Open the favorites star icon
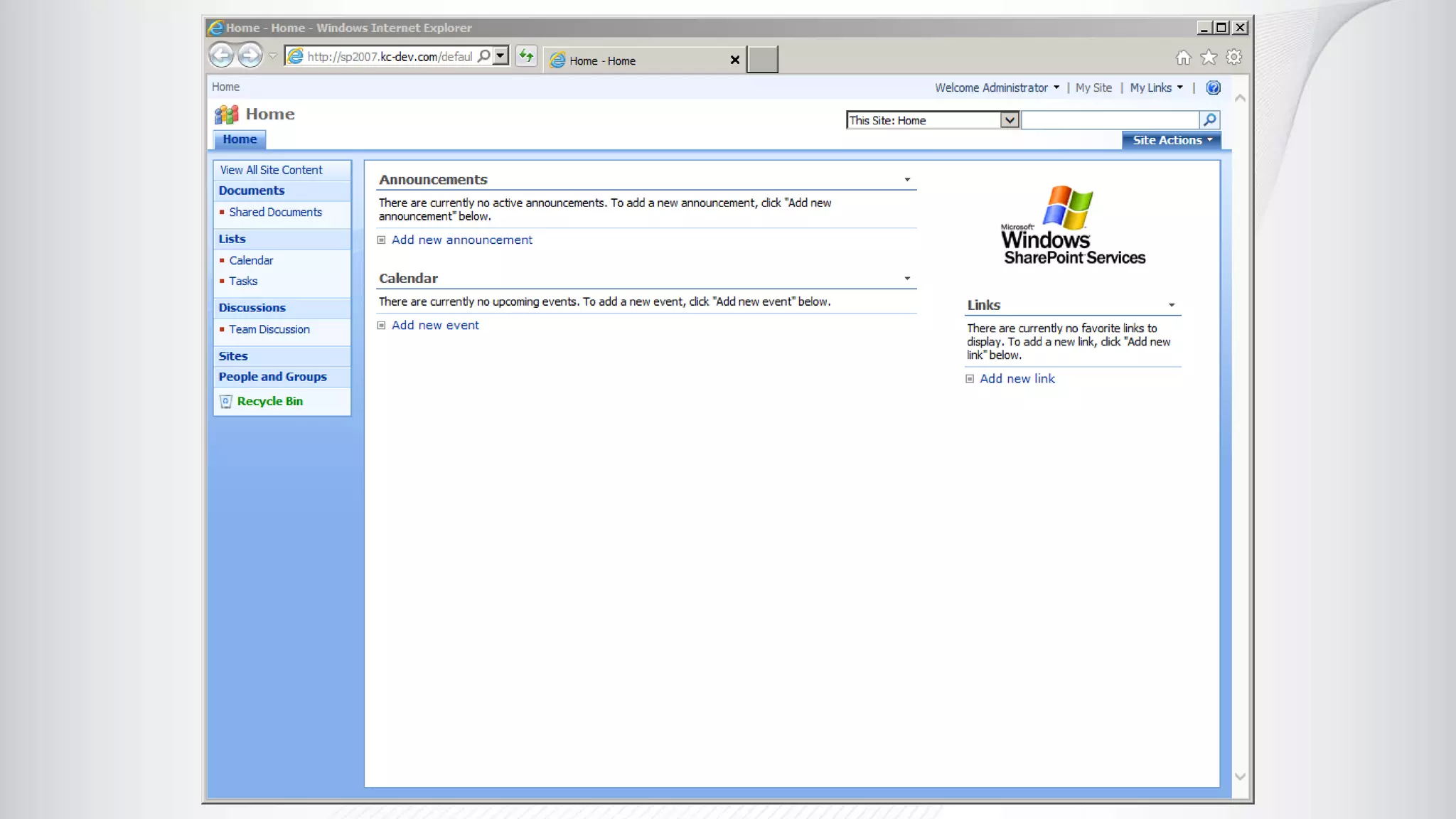This screenshot has height=819, width=1456. pos(1209,58)
